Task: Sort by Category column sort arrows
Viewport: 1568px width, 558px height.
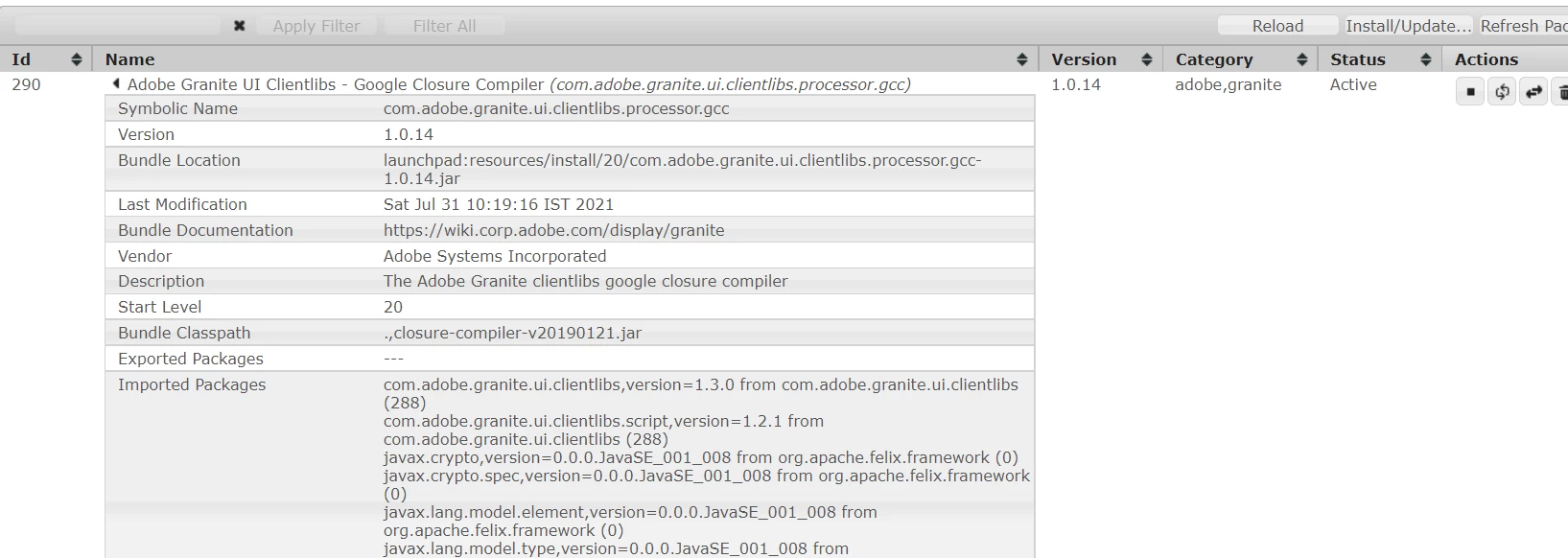Action: click(1301, 59)
